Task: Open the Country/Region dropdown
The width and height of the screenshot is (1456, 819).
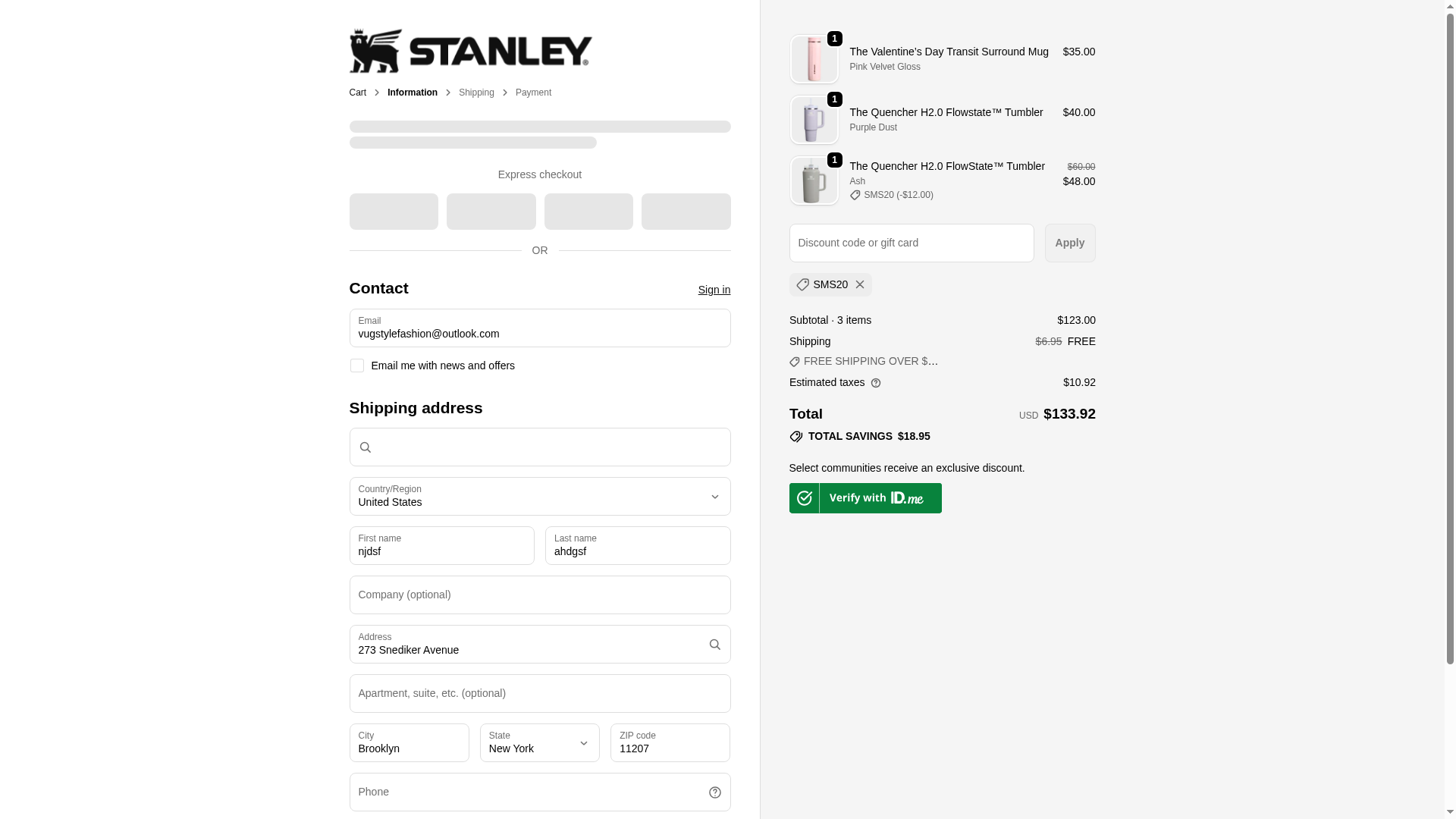Action: (539, 497)
